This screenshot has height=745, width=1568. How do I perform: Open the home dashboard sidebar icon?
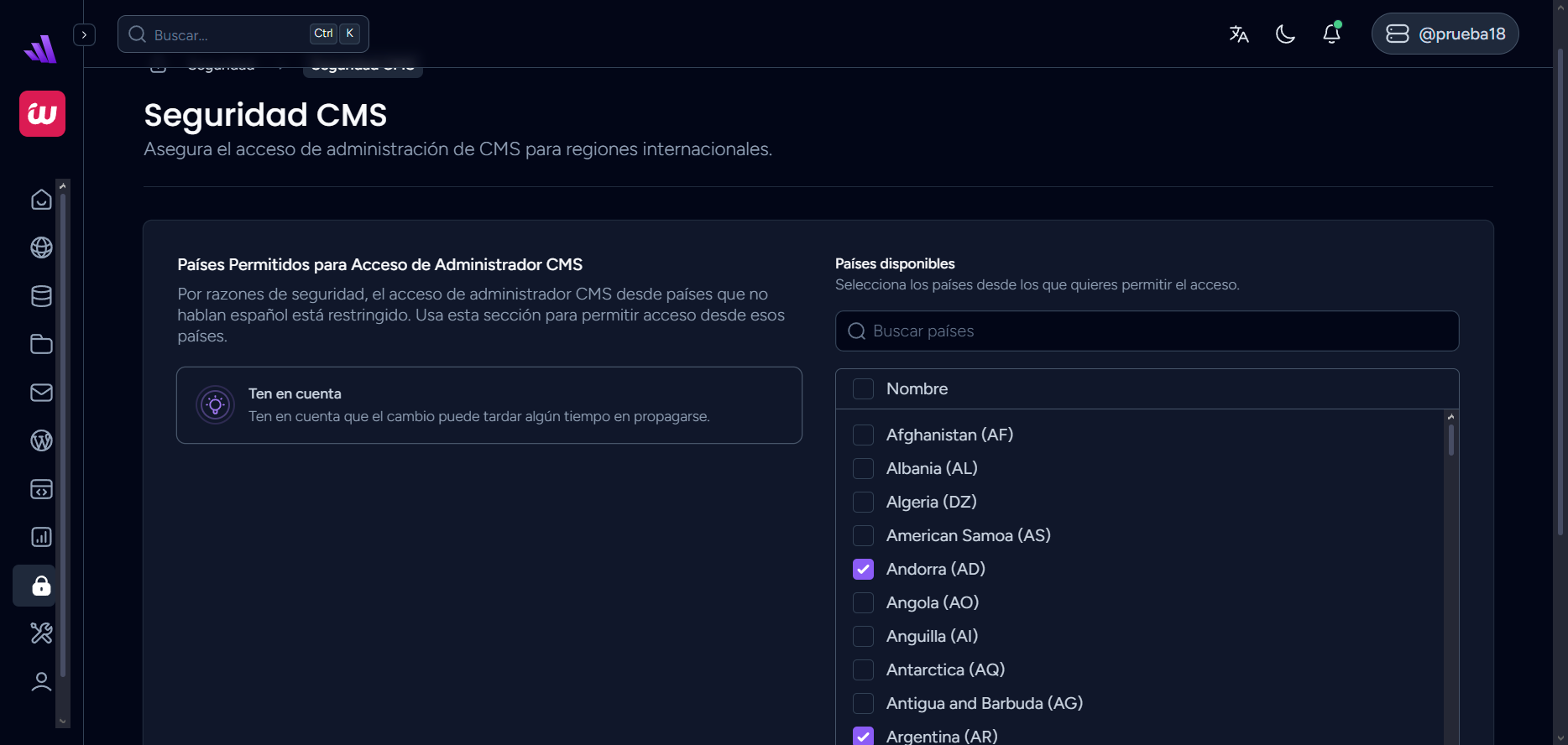tap(41, 200)
